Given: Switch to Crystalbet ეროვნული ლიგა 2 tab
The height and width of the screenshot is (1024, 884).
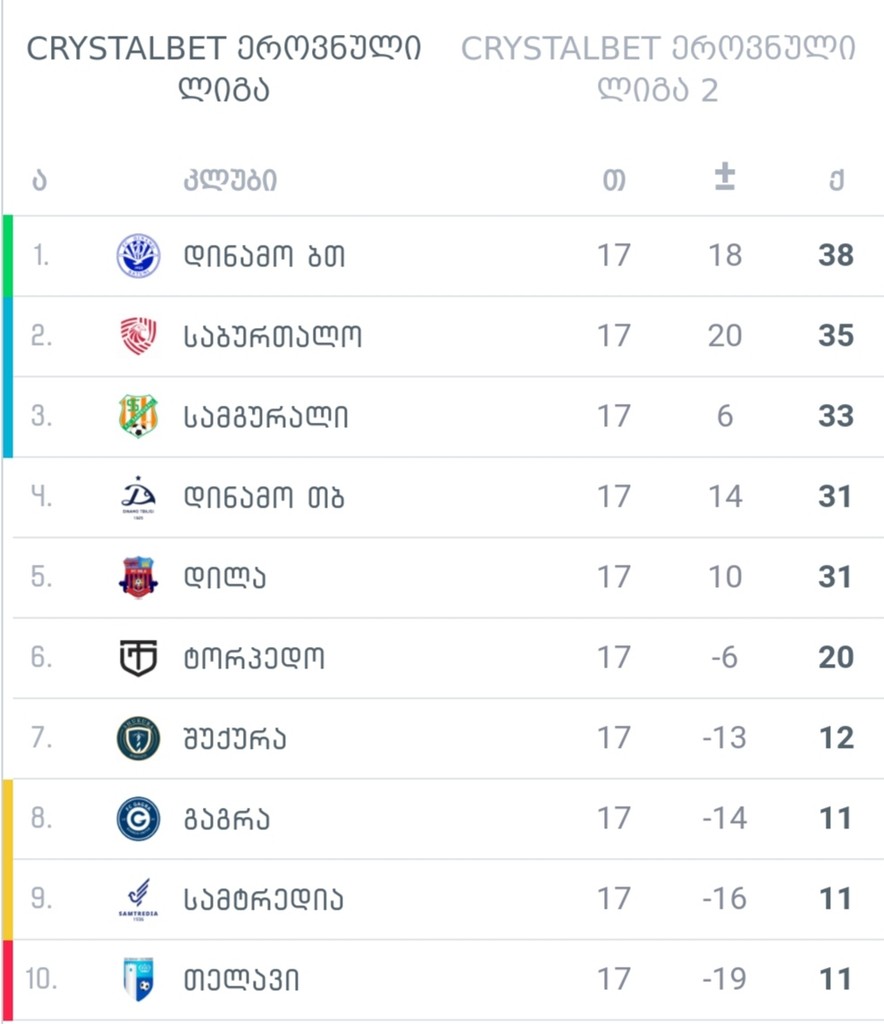Looking at the screenshot, I should (658, 68).
